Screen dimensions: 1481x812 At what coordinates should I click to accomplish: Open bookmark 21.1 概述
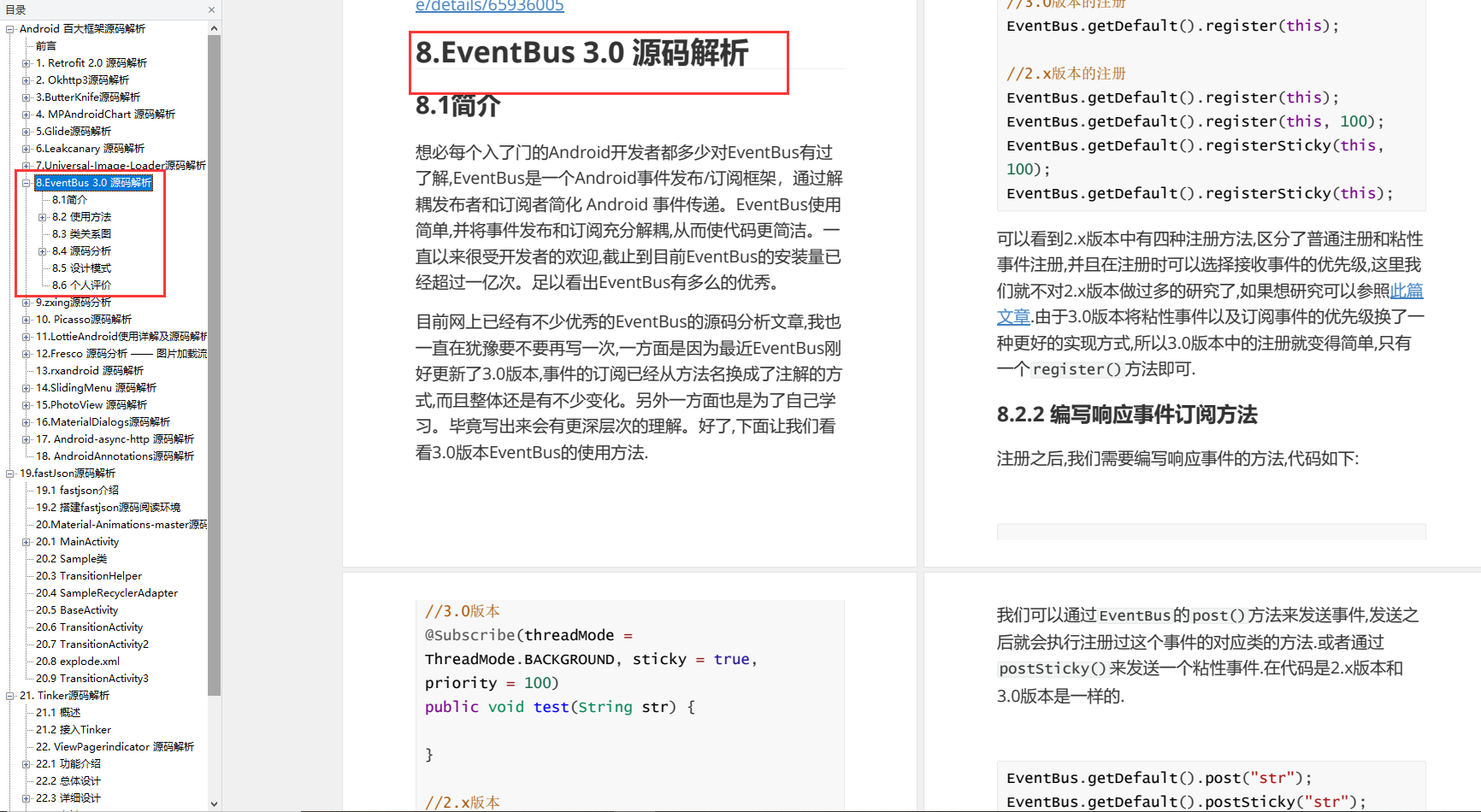click(x=58, y=713)
